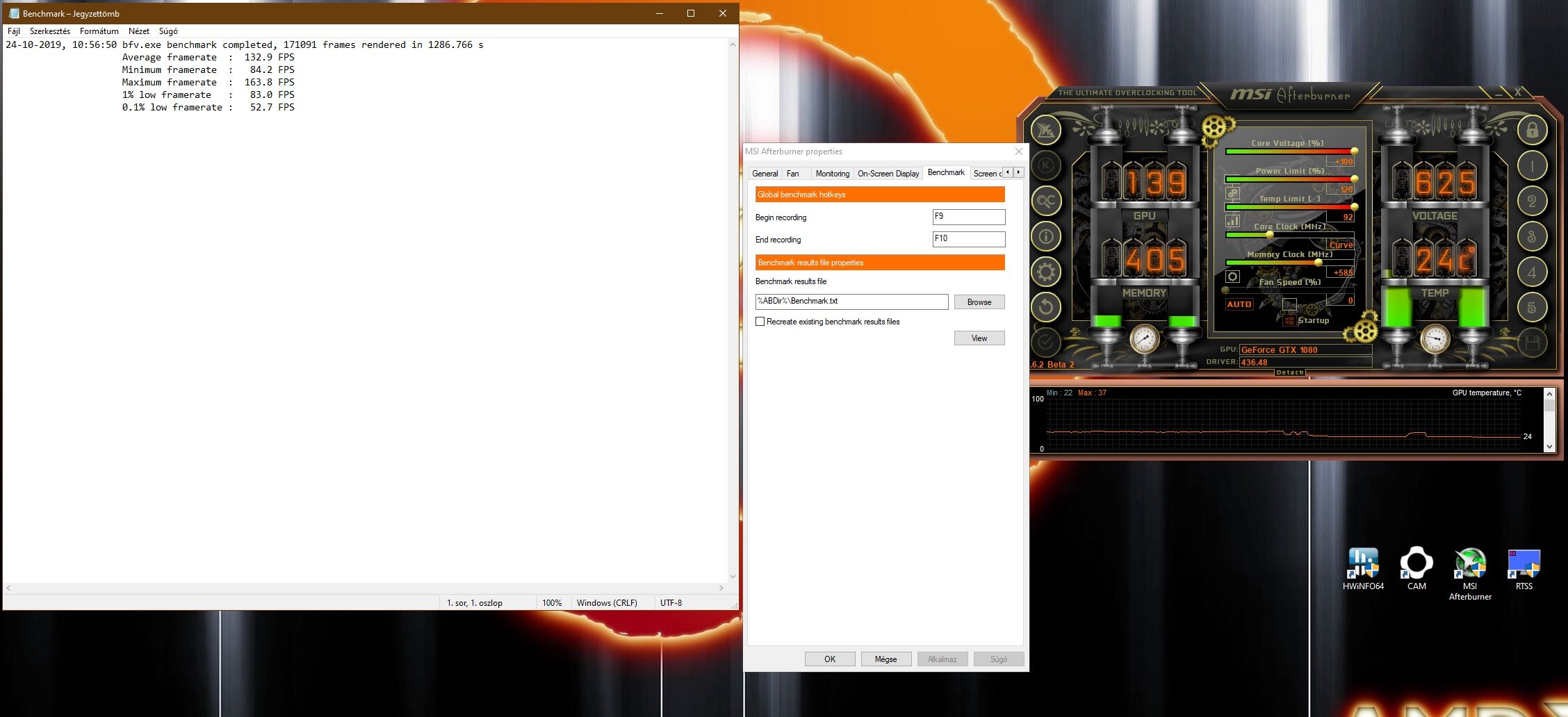View the benchmark results file
The height and width of the screenshot is (717, 1568).
(979, 338)
